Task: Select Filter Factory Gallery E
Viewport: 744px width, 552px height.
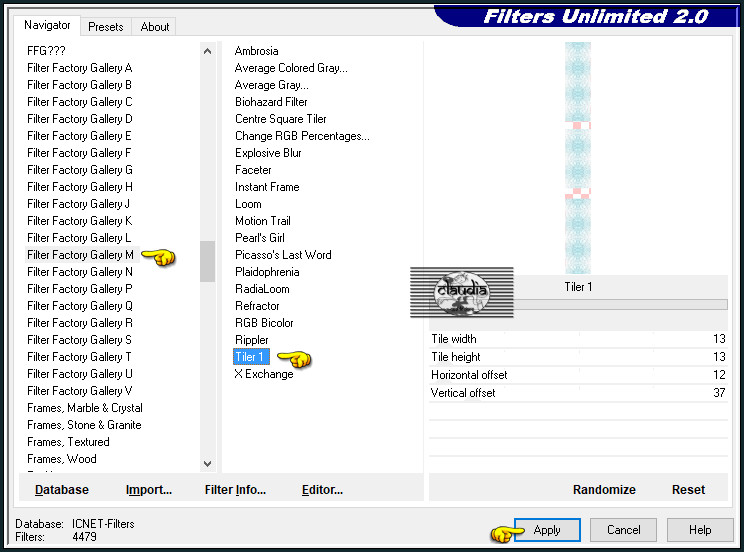Action: point(79,136)
